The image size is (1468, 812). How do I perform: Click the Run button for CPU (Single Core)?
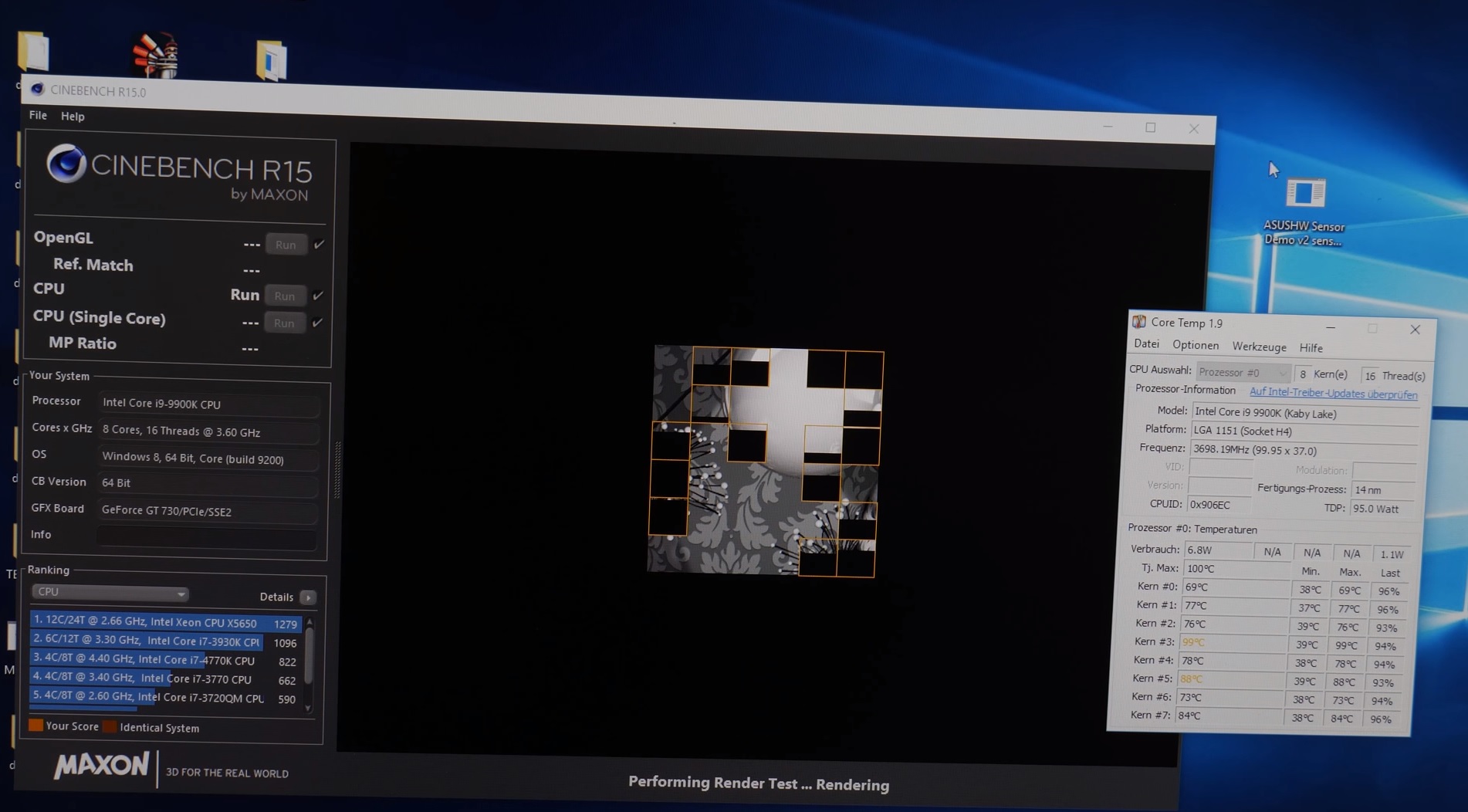pyautogui.click(x=284, y=323)
